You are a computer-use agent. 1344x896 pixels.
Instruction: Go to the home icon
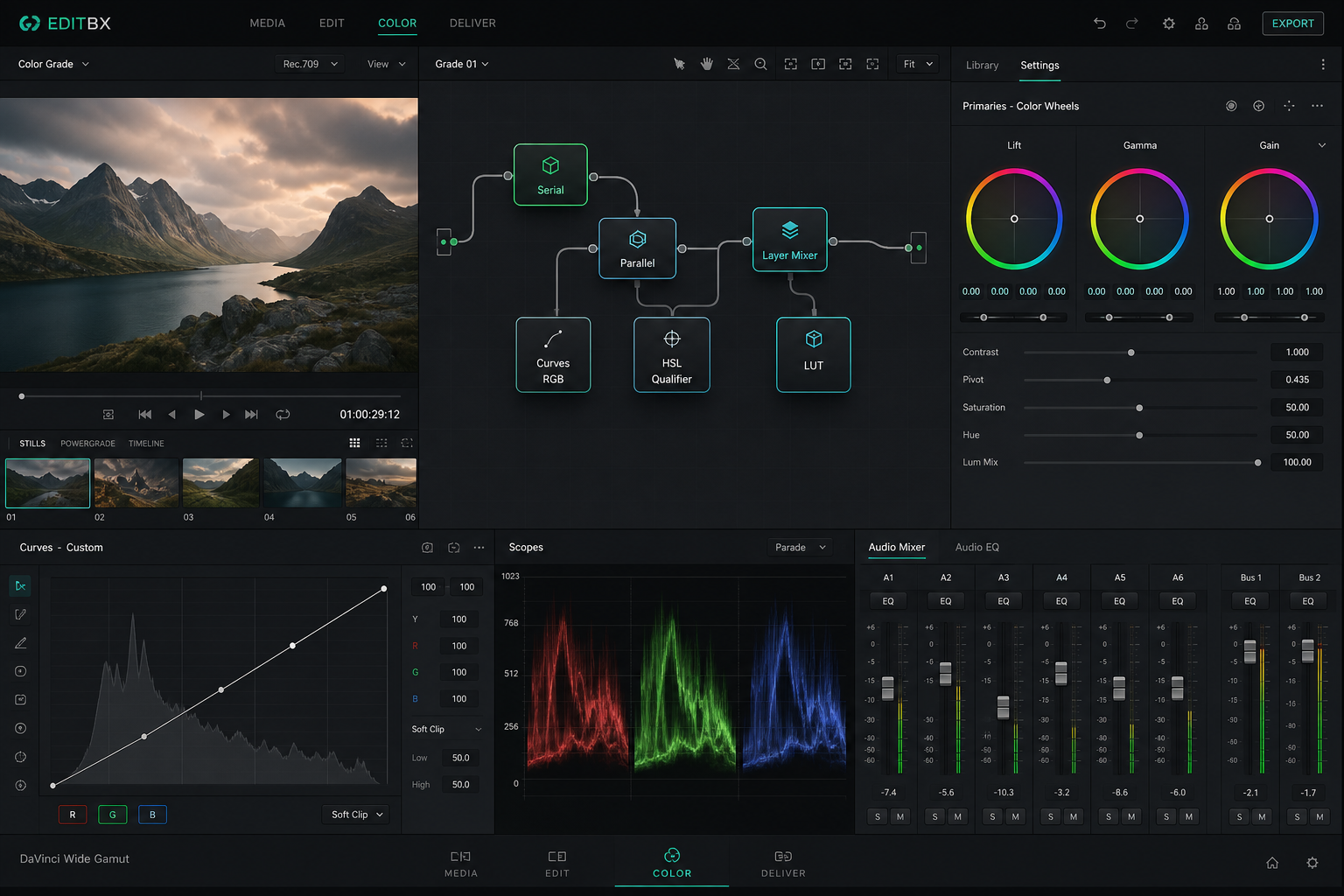click(1272, 863)
